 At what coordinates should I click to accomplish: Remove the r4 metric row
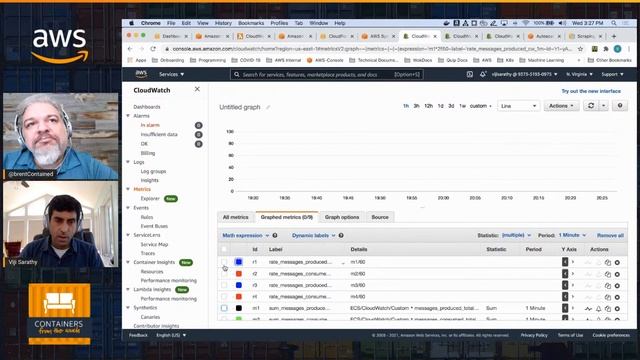tap(617, 297)
